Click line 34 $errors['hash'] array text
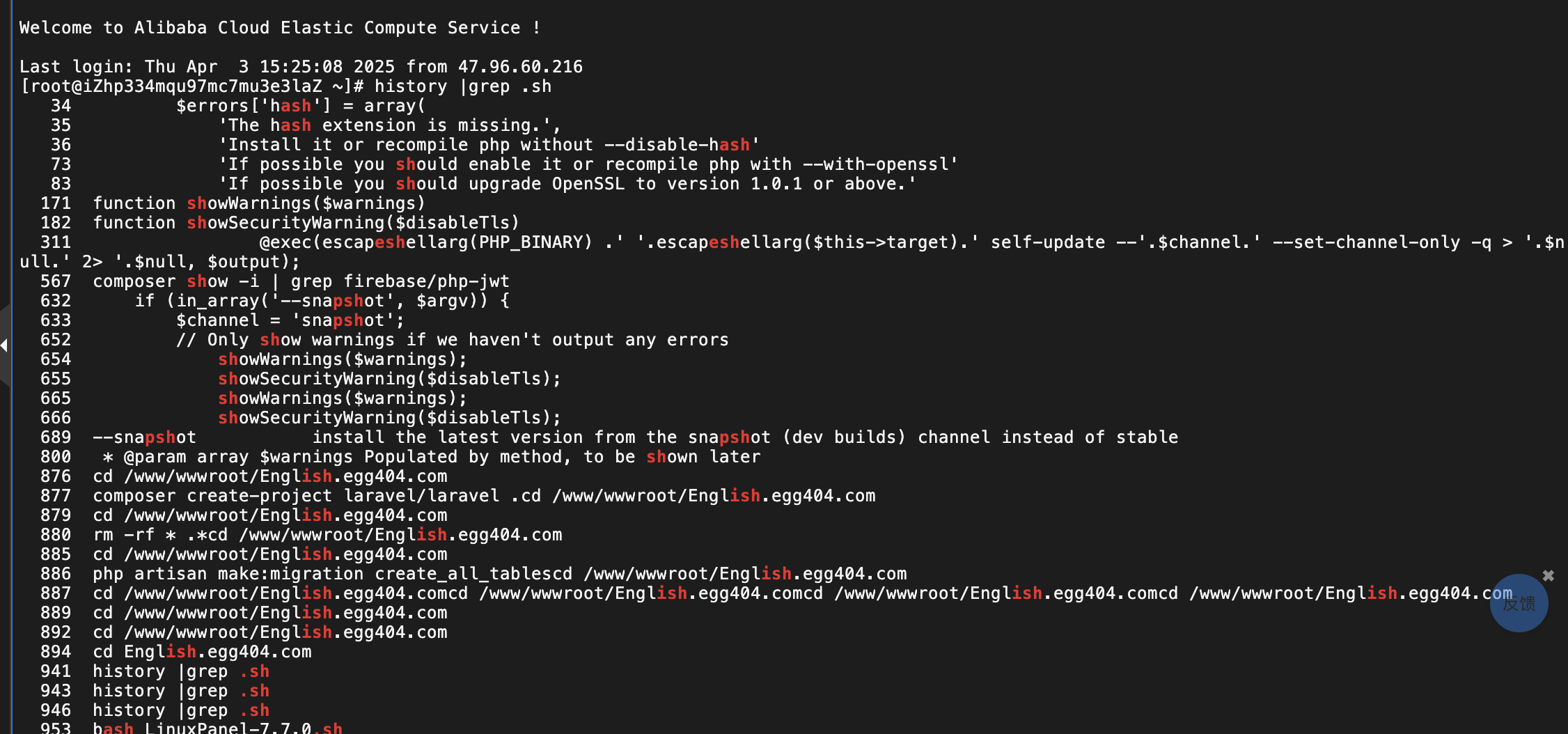The image size is (1568, 734). (301, 106)
